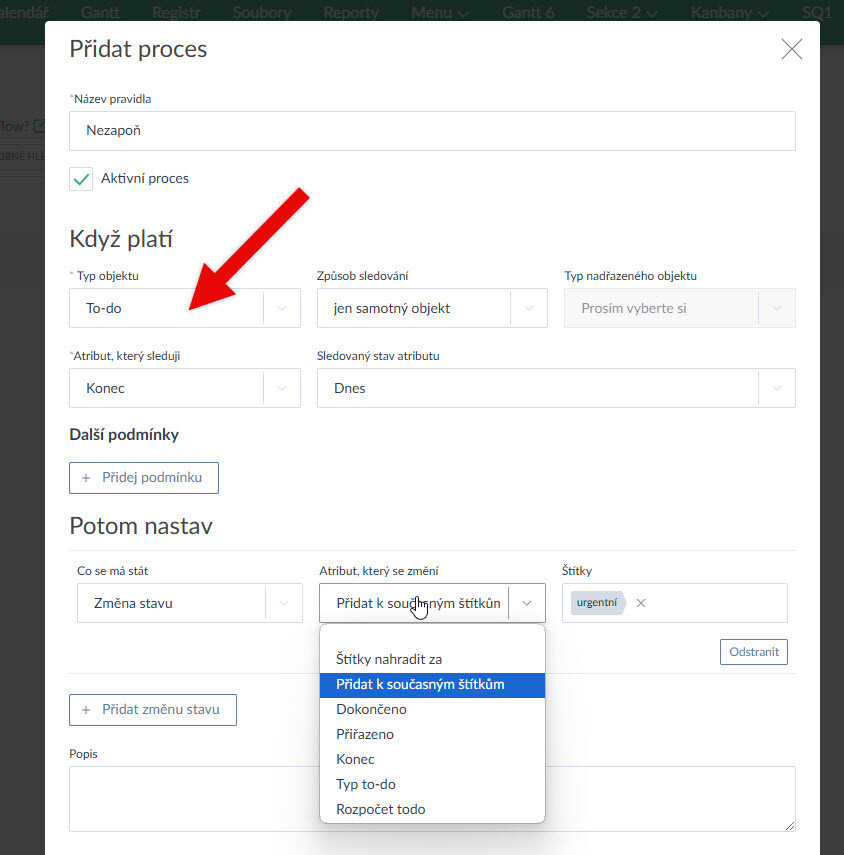Select Štítky nahradit za option
This screenshot has width=844, height=855.
[x=389, y=660]
